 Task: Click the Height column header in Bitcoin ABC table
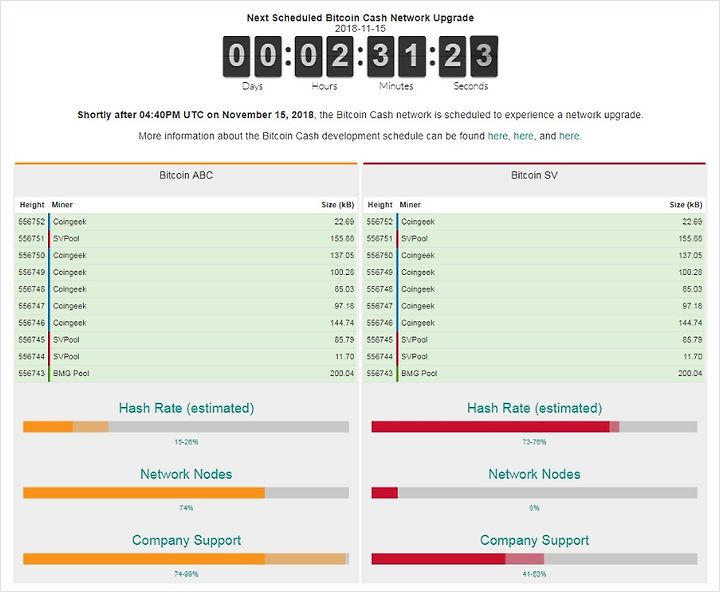tap(32, 205)
